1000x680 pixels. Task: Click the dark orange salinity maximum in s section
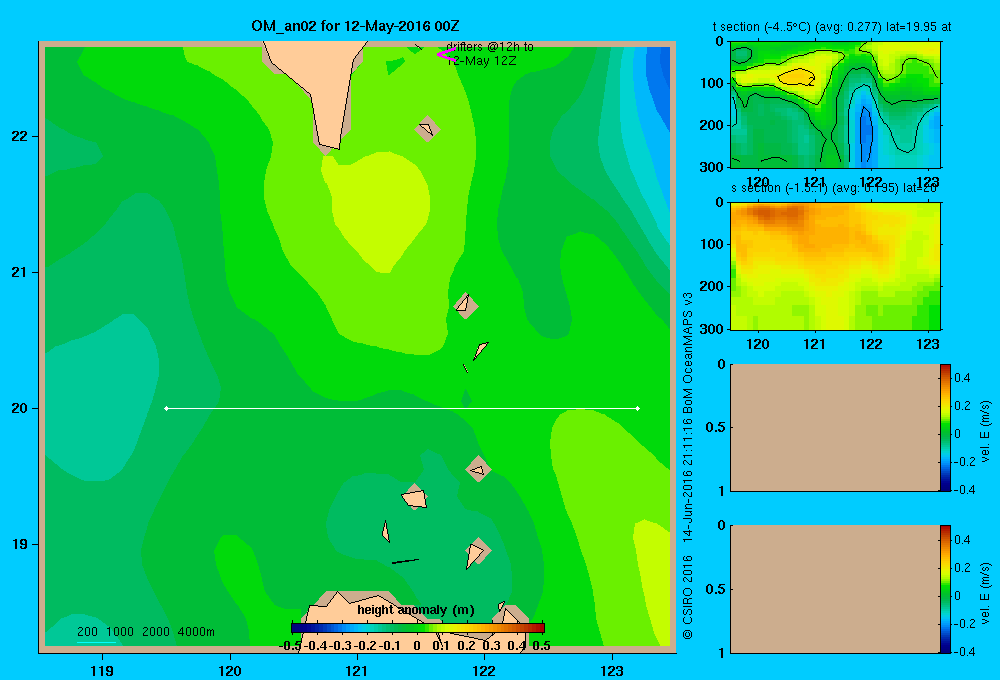coord(775,214)
